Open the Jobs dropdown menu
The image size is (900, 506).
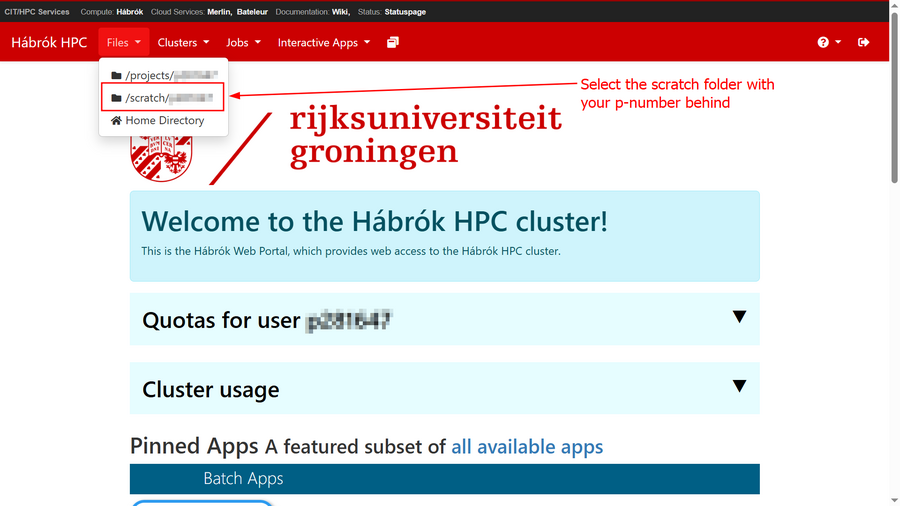243,42
